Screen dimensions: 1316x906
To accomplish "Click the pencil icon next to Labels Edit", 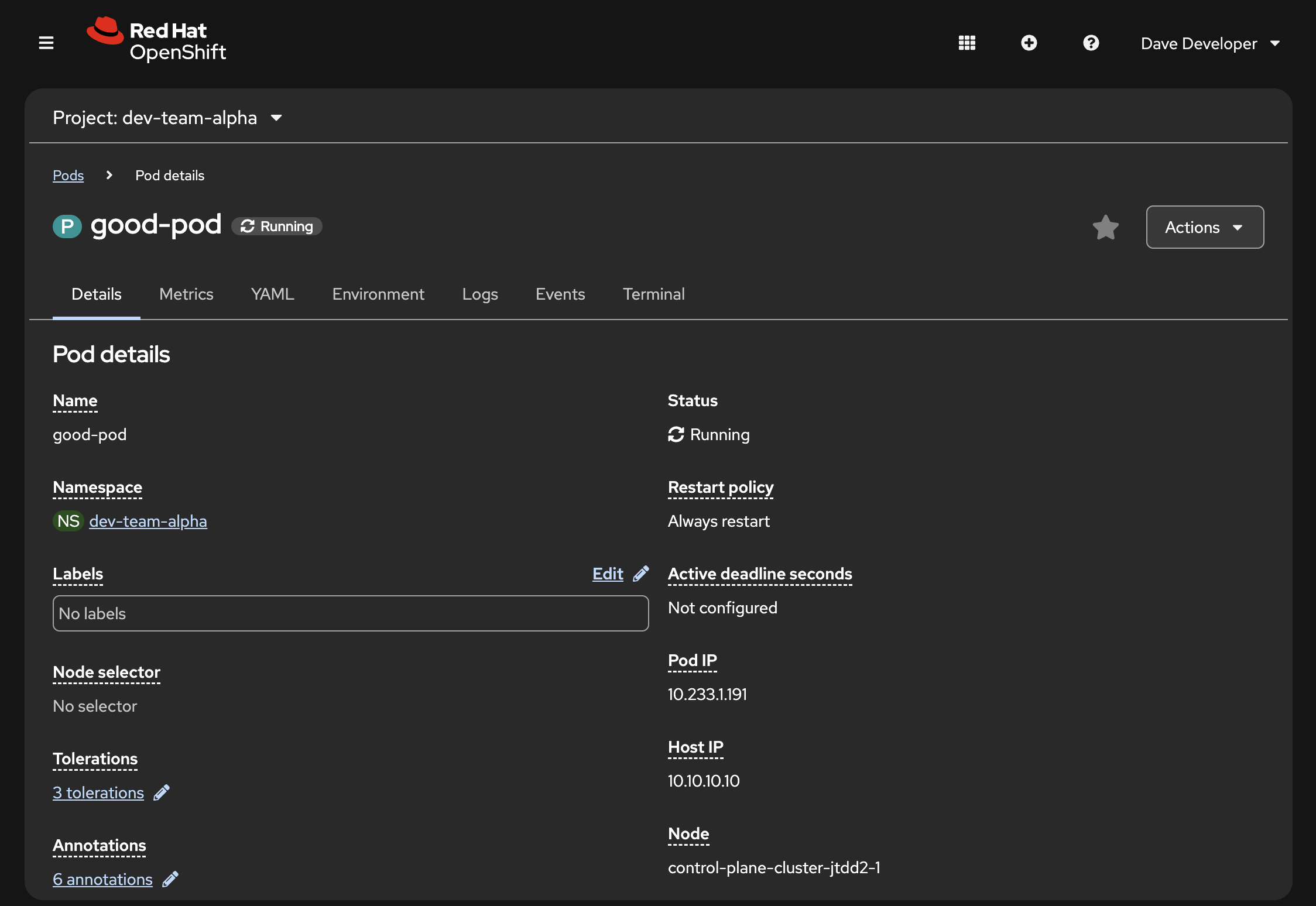I will pos(641,574).
